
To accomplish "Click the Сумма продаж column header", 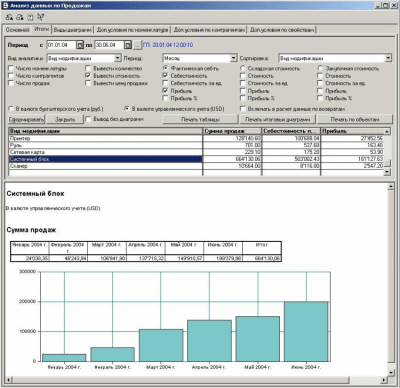I will pyautogui.click(x=232, y=131).
